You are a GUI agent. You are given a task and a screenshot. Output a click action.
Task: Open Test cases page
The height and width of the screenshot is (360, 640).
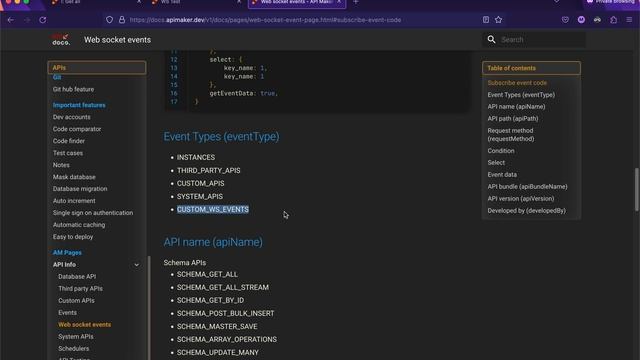(68, 153)
